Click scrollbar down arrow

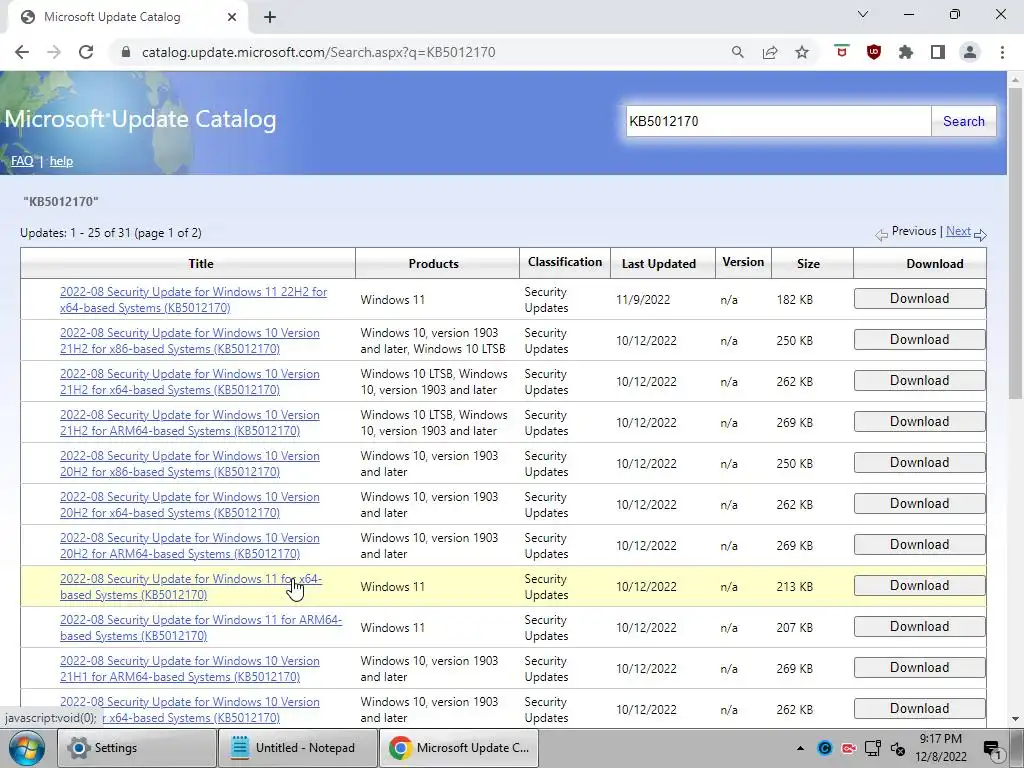[1015, 719]
